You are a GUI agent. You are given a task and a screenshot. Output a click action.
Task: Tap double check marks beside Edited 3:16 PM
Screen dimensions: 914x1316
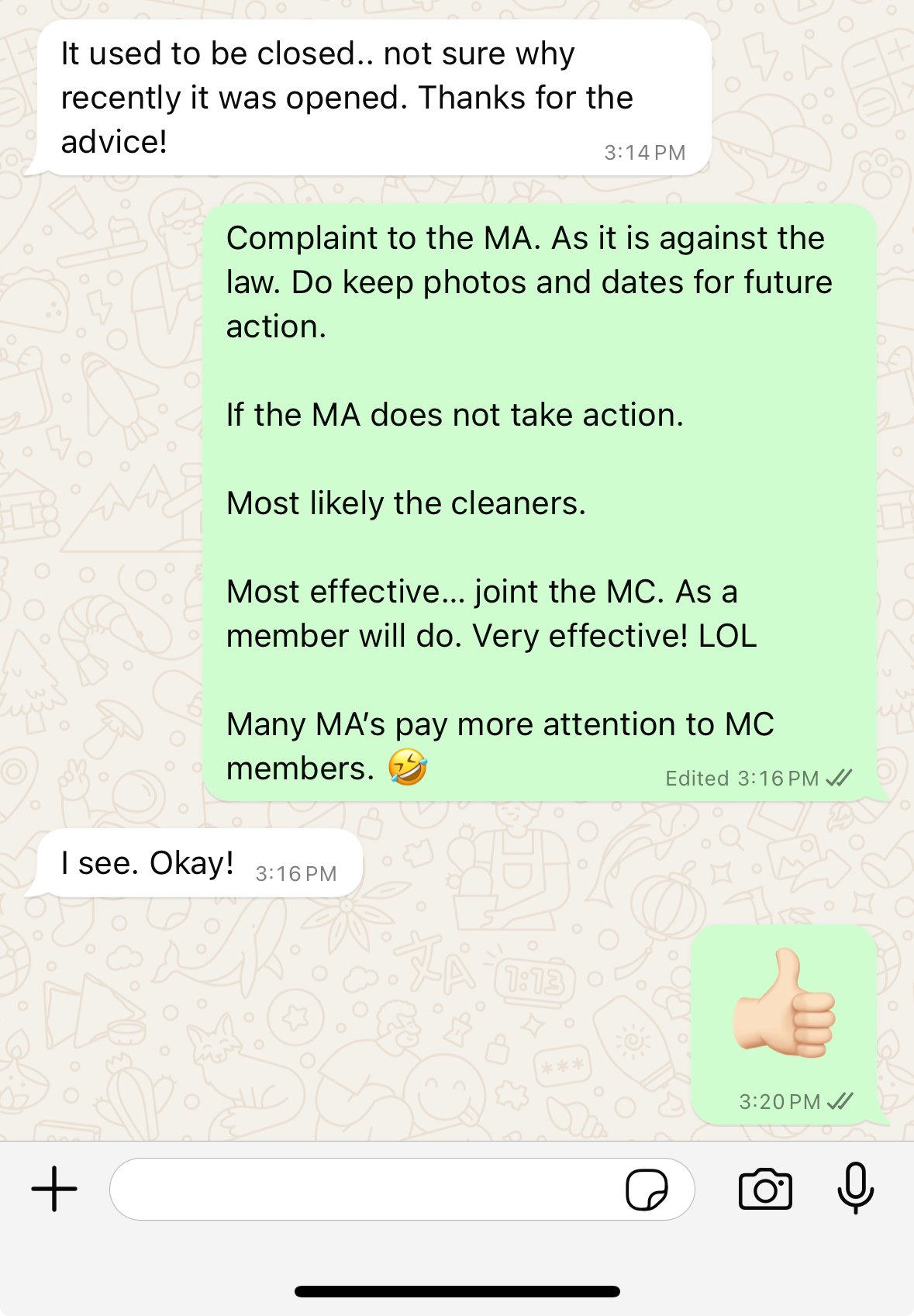point(840,778)
